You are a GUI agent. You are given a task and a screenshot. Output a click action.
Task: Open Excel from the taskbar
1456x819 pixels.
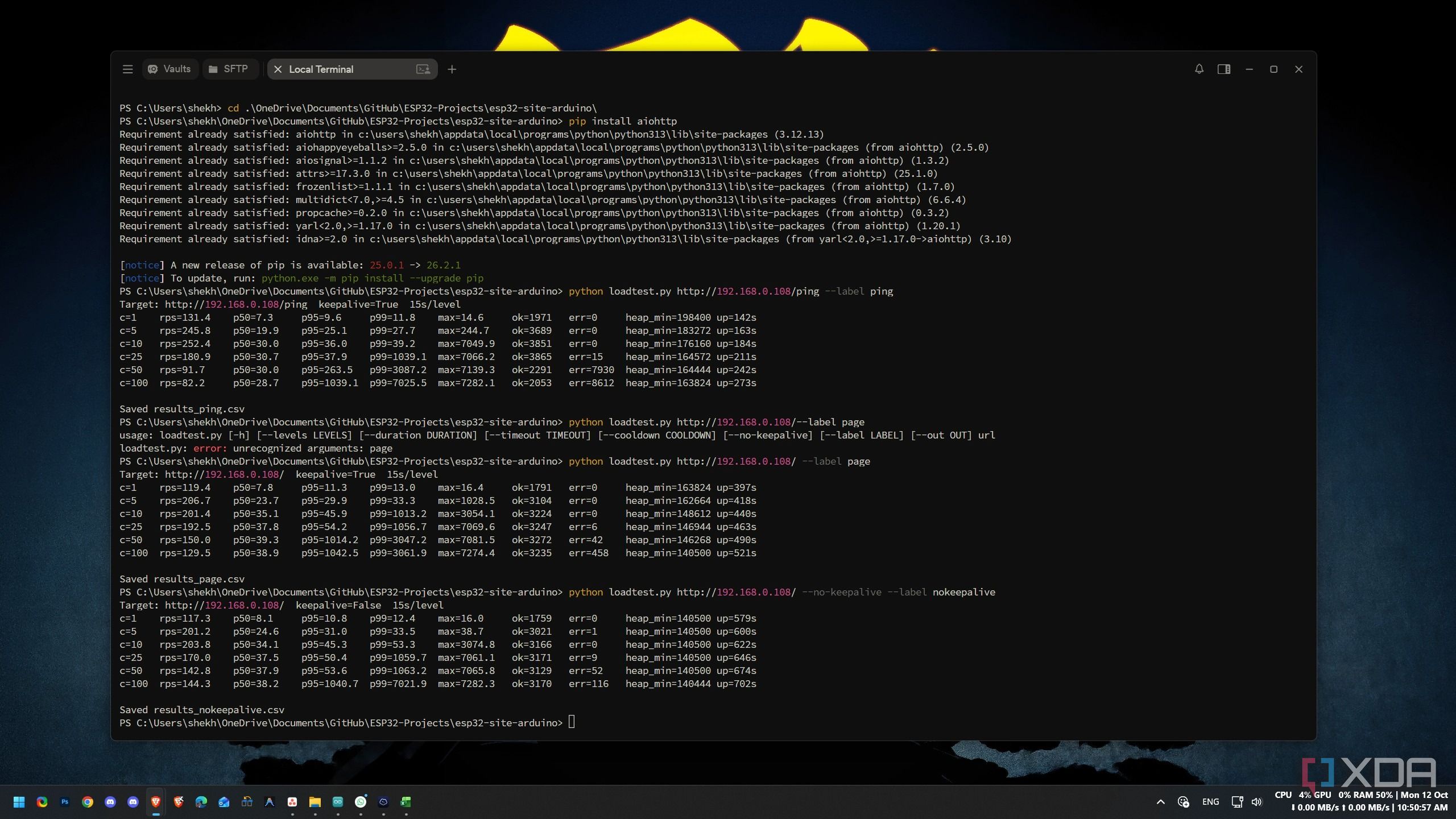coord(406,802)
